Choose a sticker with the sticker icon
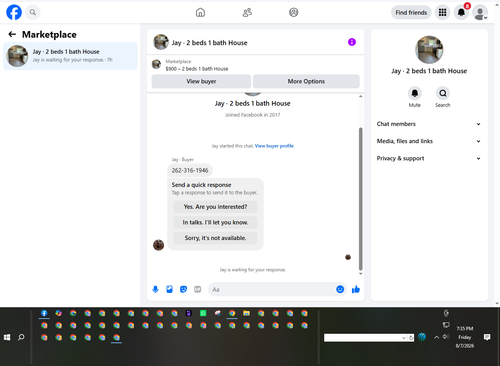The height and width of the screenshot is (366, 500). click(x=183, y=289)
